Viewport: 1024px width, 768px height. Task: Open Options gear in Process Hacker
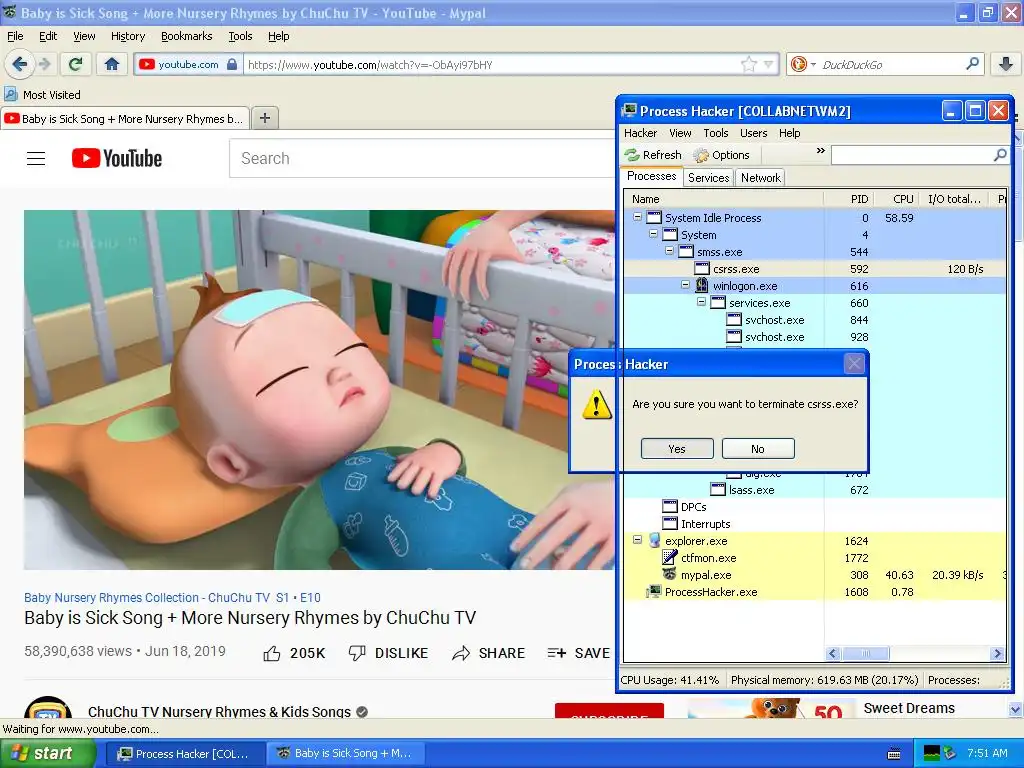coord(701,155)
